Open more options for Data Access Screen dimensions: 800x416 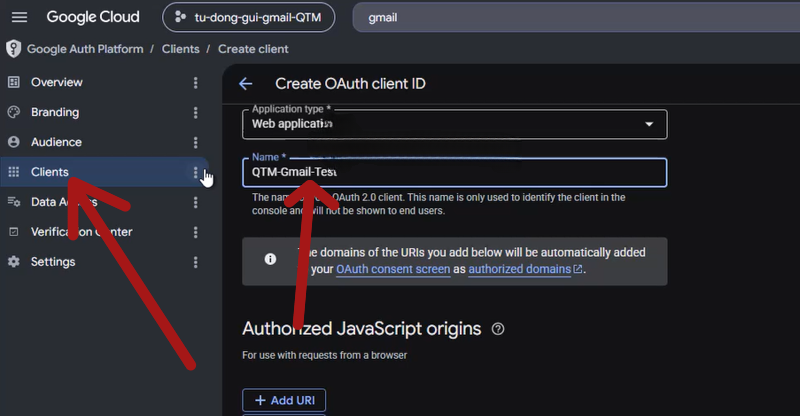click(x=195, y=203)
